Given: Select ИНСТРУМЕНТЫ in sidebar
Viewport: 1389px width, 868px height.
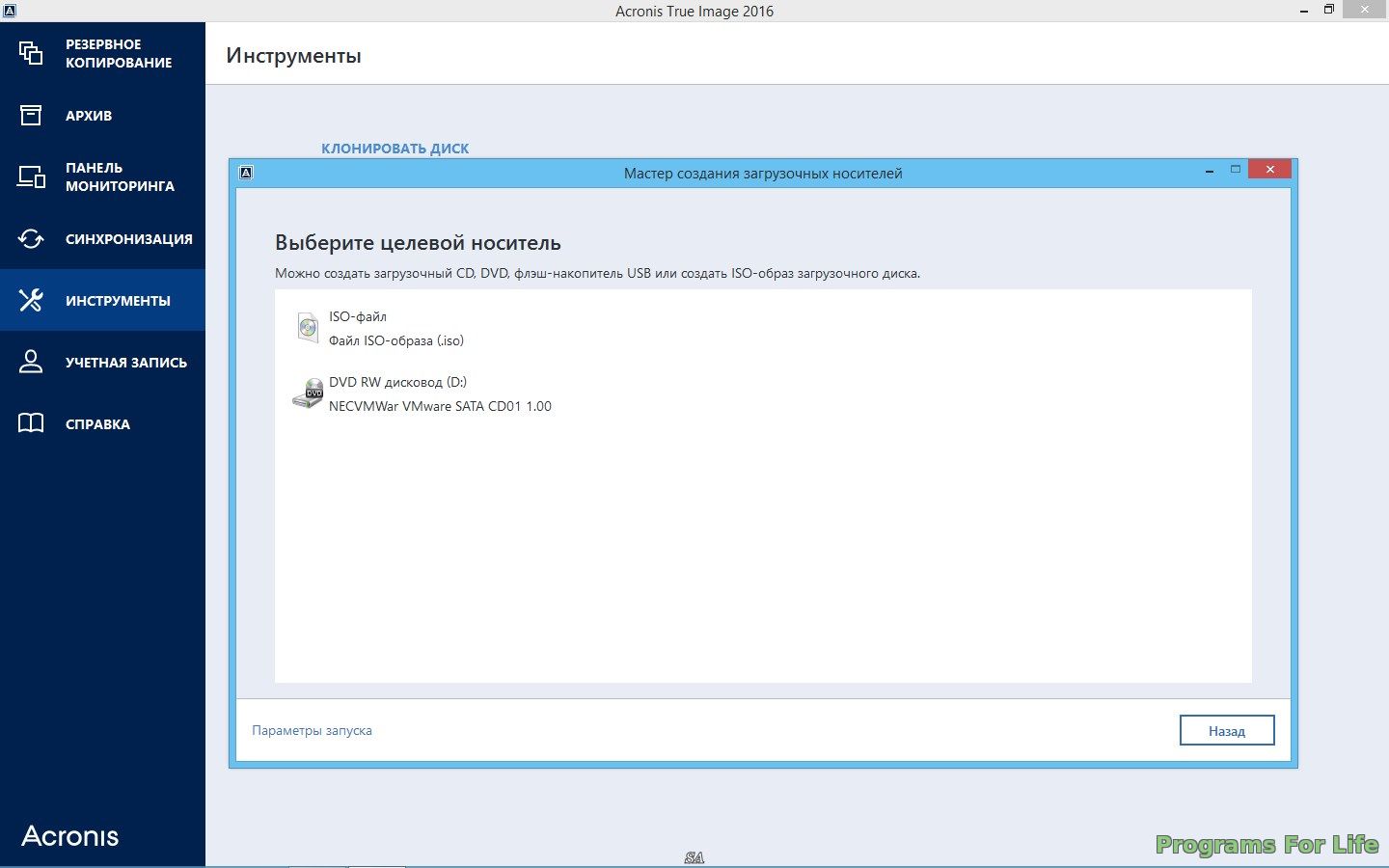Looking at the screenshot, I should [x=102, y=300].
